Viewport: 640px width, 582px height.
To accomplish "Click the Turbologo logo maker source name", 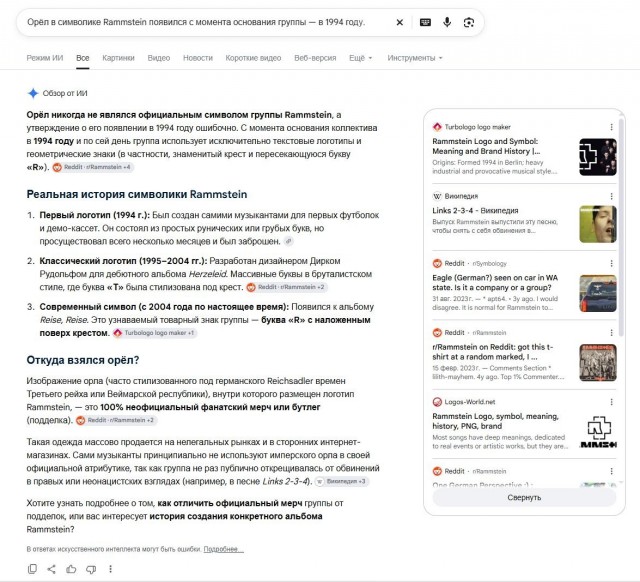I will pyautogui.click(x=478, y=127).
